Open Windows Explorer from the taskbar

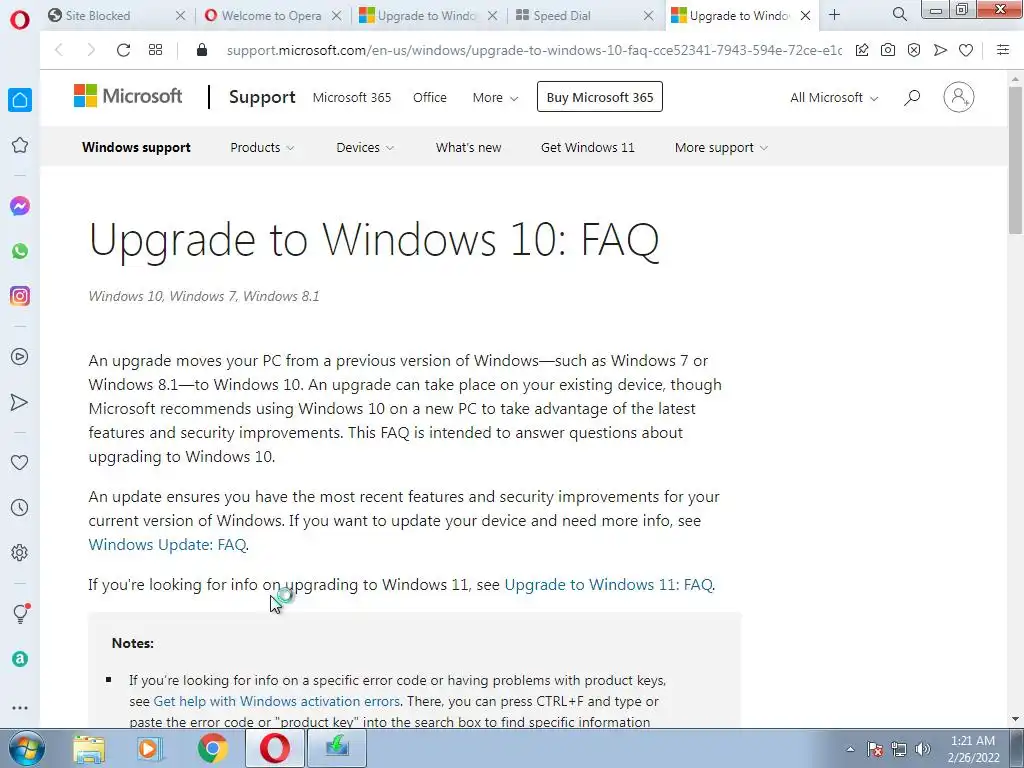coord(89,748)
